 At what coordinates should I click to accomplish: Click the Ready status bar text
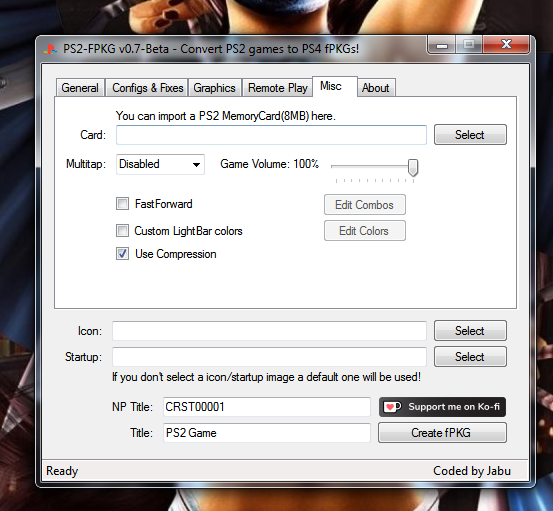(62, 471)
